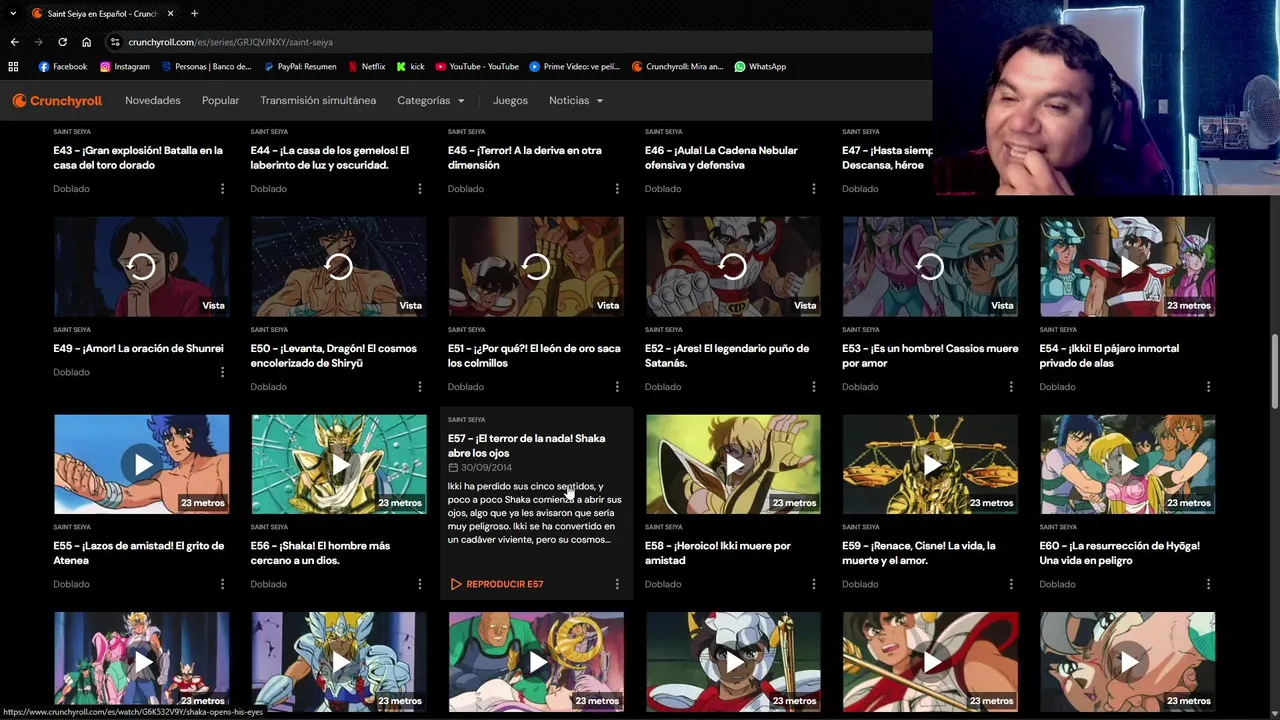Play episode E54 thumbnail

pyautogui.click(x=1127, y=267)
